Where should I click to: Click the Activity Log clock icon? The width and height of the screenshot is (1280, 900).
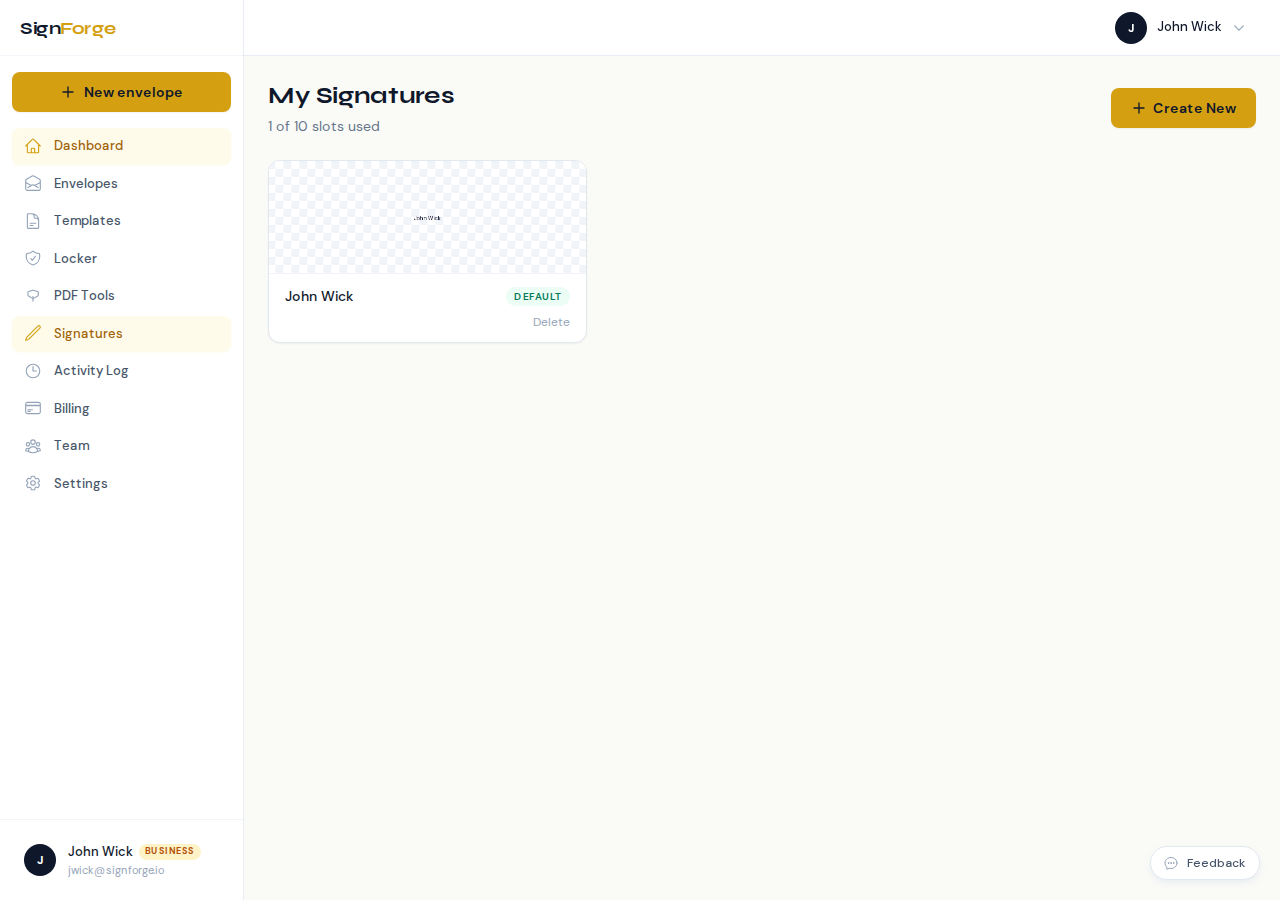[x=33, y=371]
